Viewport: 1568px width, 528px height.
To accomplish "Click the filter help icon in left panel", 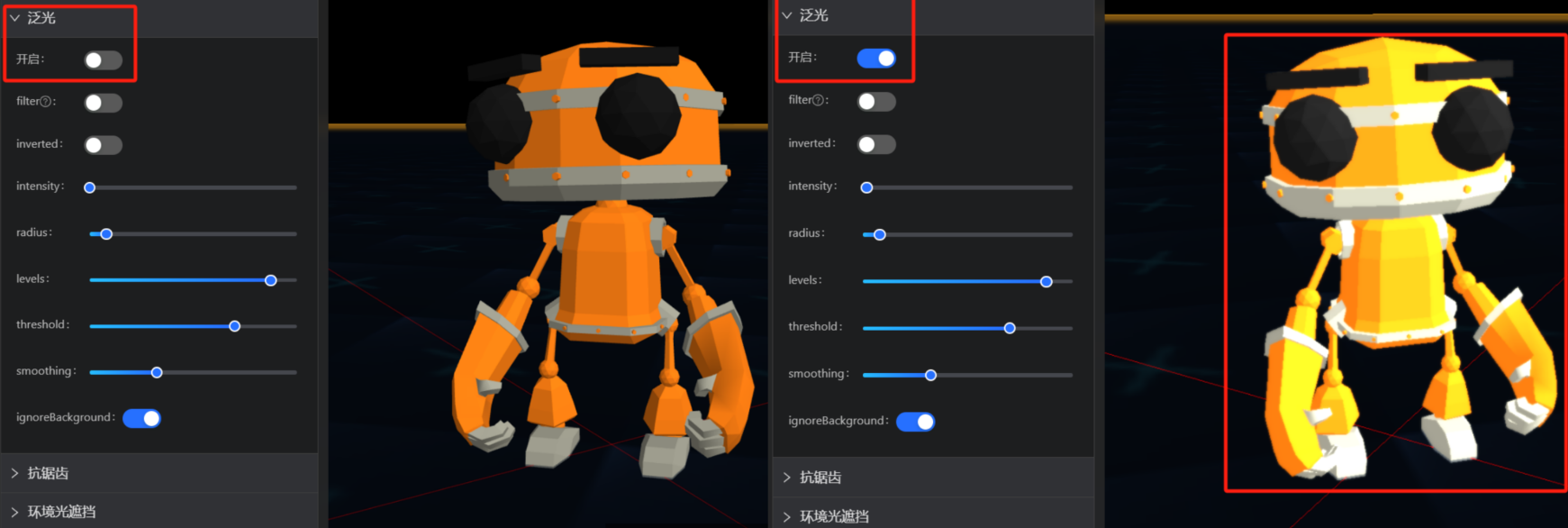I will 46,102.
